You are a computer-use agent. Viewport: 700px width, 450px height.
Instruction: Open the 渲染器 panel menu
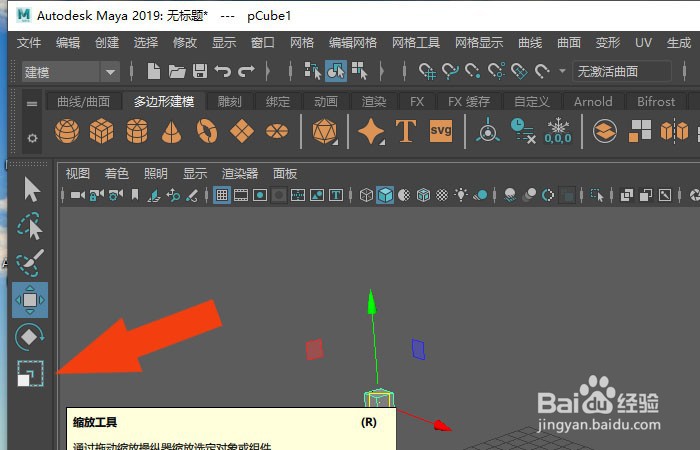pyautogui.click(x=240, y=173)
